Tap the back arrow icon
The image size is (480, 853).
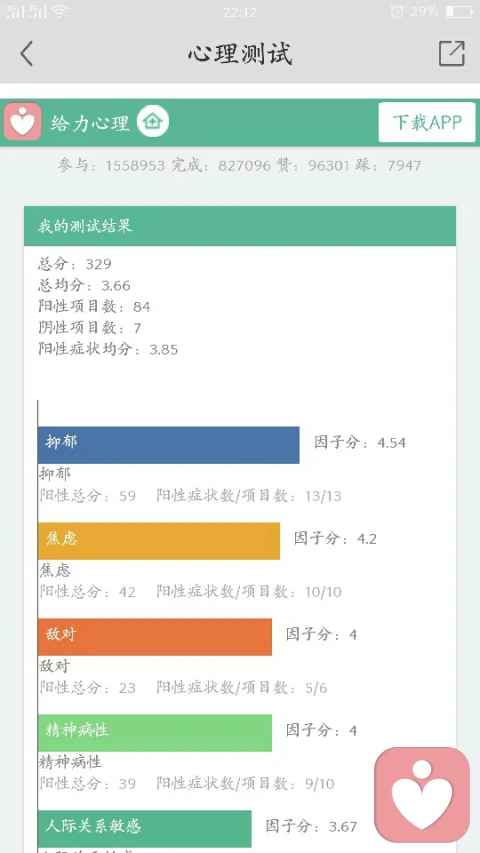[26, 54]
